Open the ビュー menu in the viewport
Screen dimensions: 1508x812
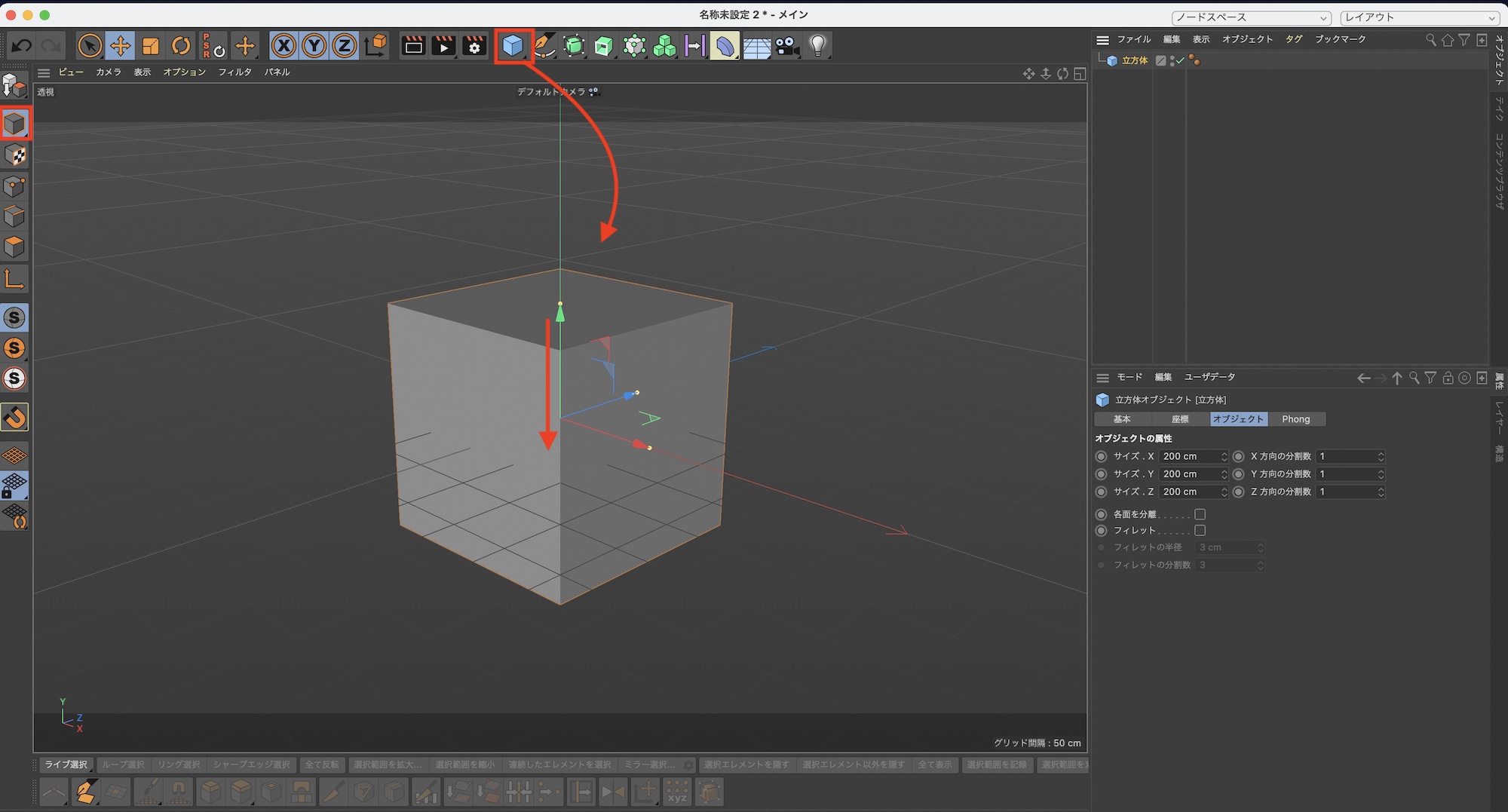pyautogui.click(x=71, y=72)
